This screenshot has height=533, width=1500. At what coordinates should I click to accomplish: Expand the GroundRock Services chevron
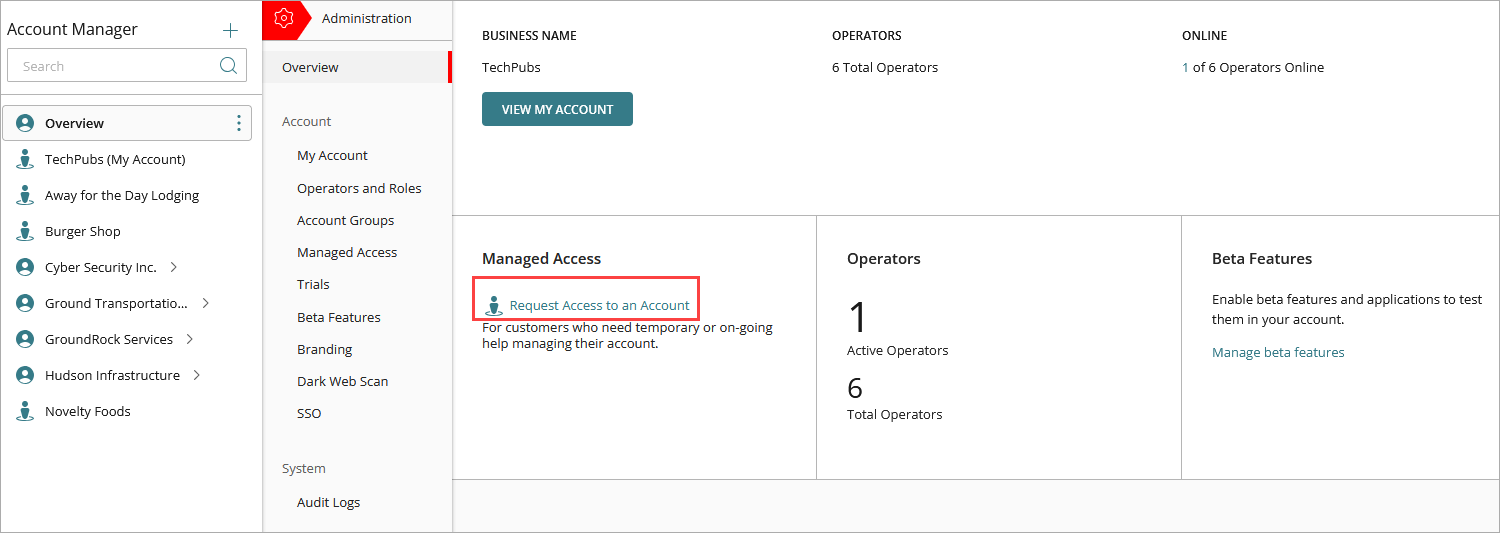click(x=189, y=339)
